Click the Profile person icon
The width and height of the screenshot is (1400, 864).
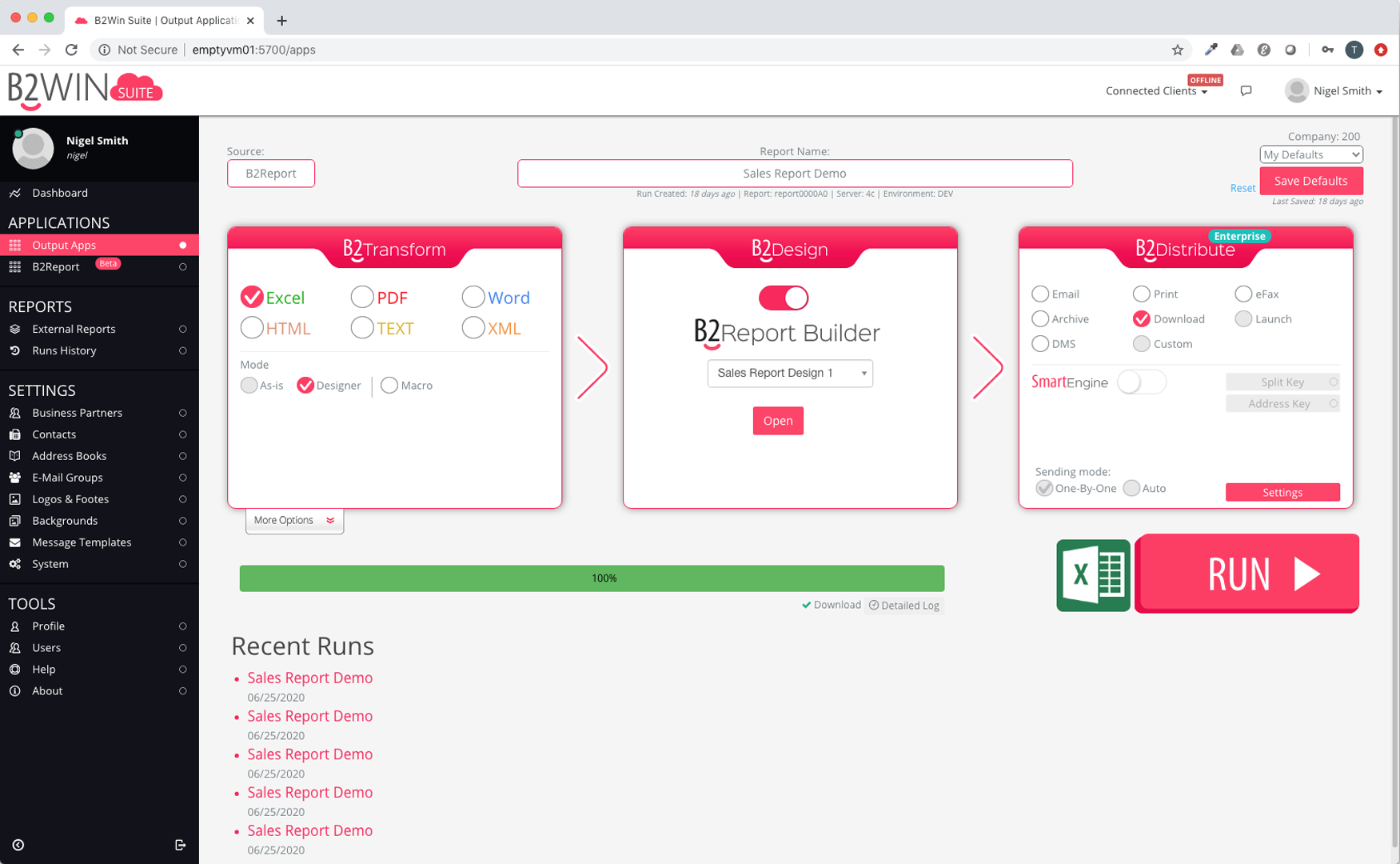pyautogui.click(x=15, y=626)
